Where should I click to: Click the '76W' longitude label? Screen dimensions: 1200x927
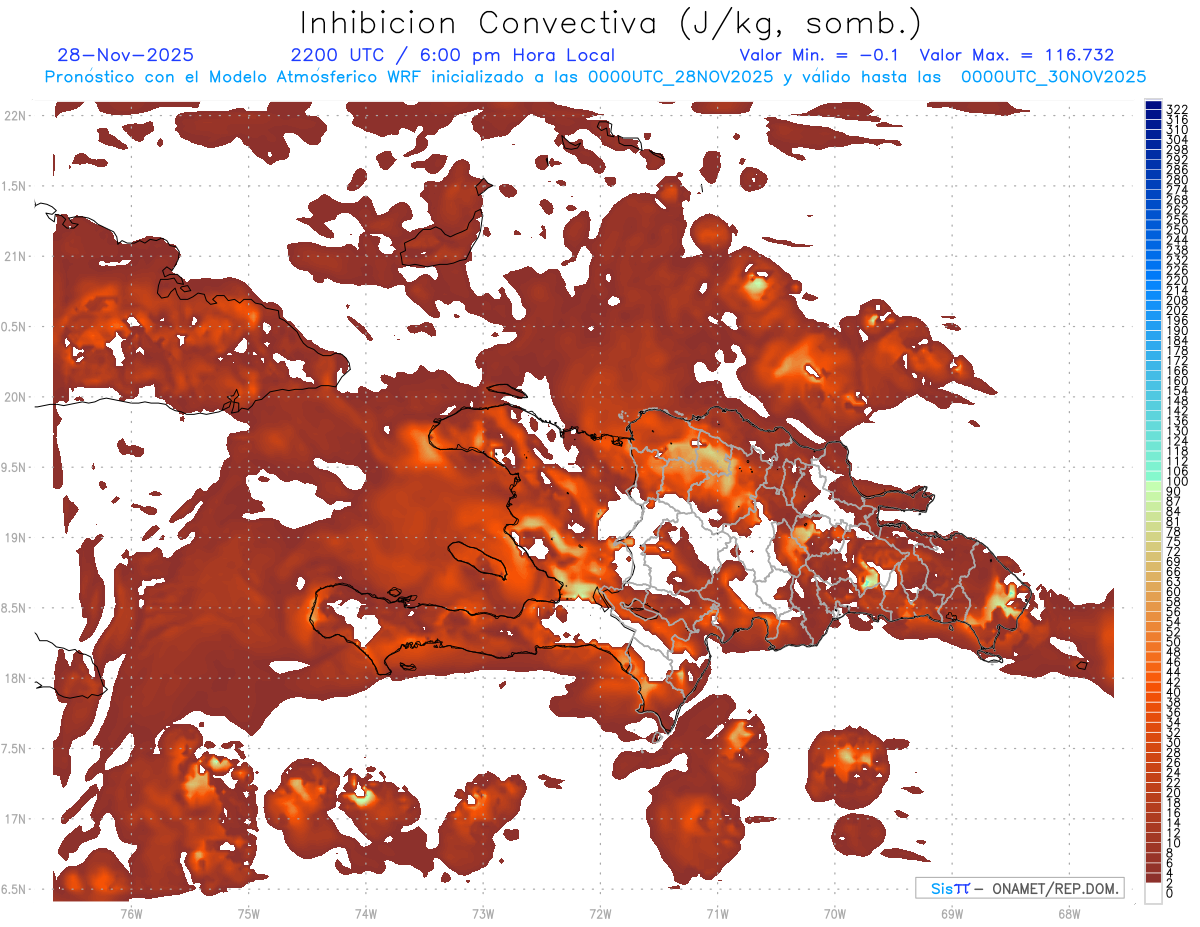pos(131,913)
